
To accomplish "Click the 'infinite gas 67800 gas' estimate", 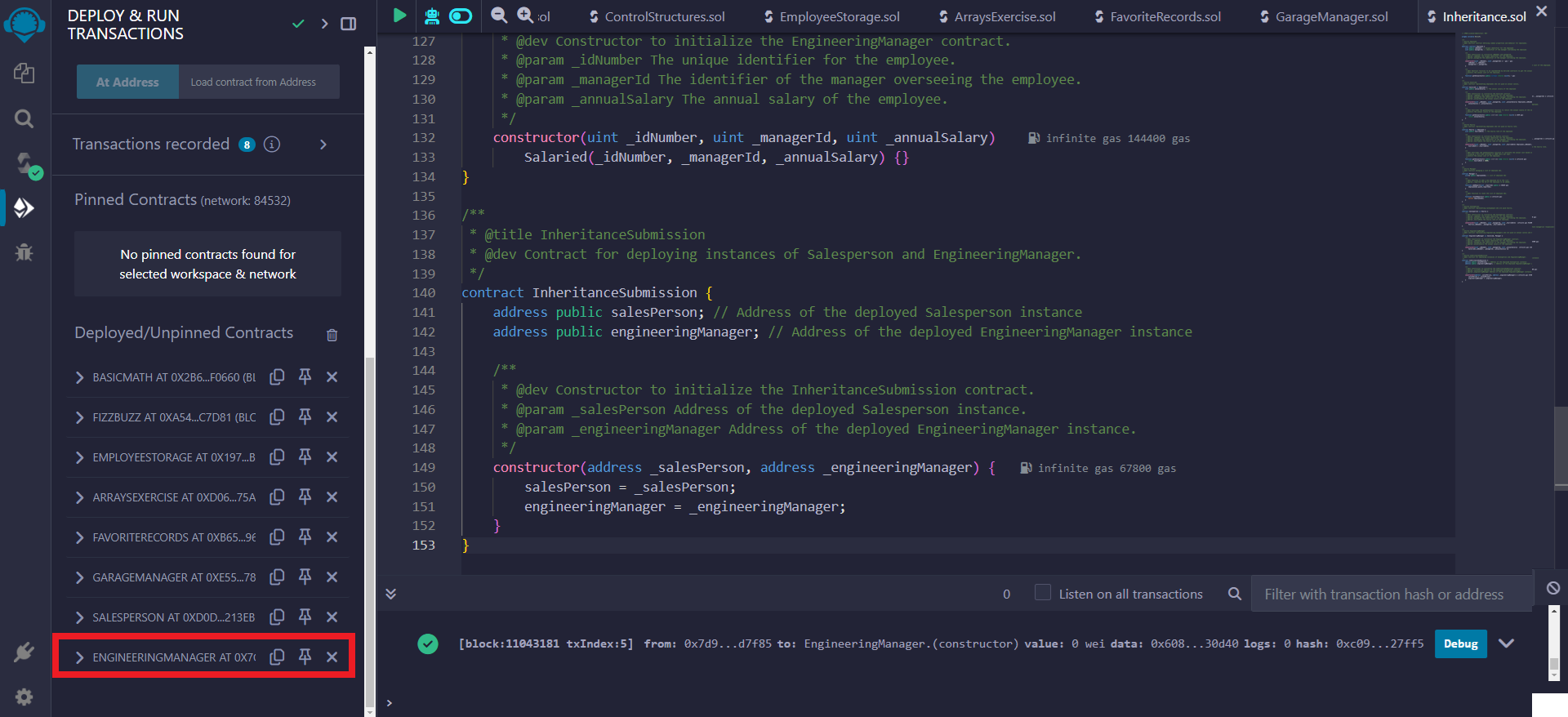I will [x=1107, y=468].
